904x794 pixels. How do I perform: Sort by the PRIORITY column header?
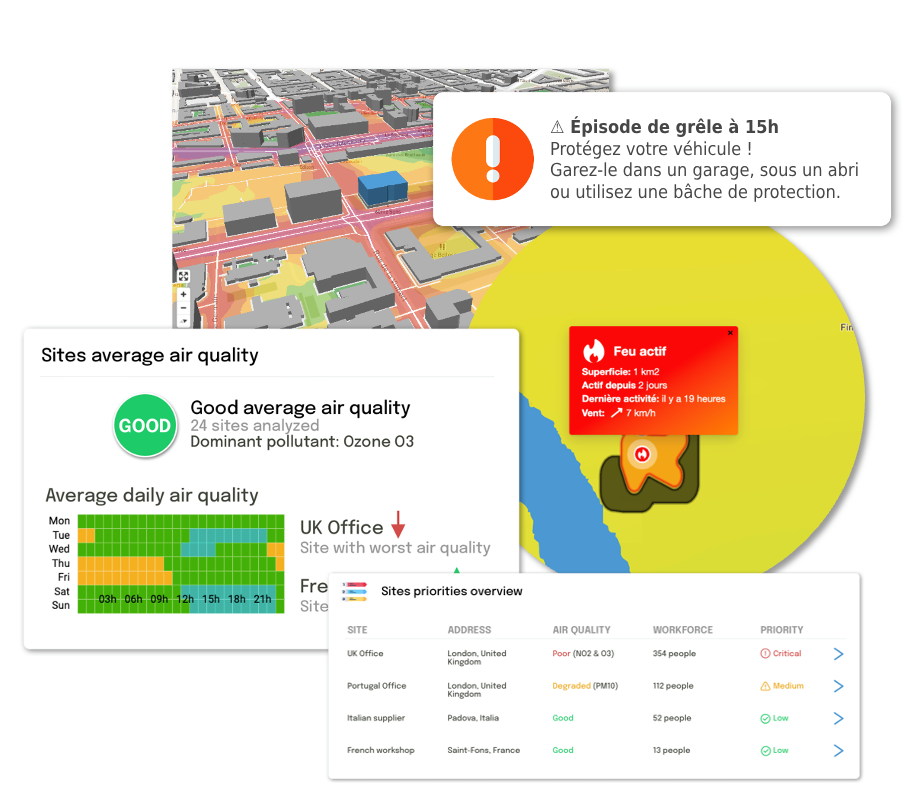[x=781, y=630]
